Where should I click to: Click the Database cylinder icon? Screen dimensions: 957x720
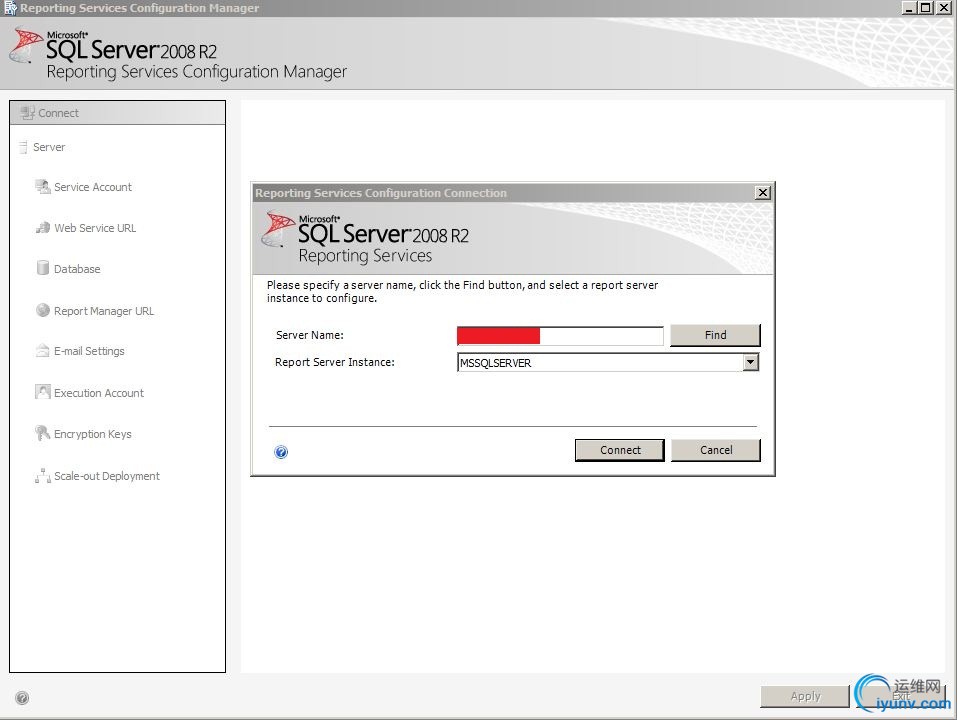(43, 268)
